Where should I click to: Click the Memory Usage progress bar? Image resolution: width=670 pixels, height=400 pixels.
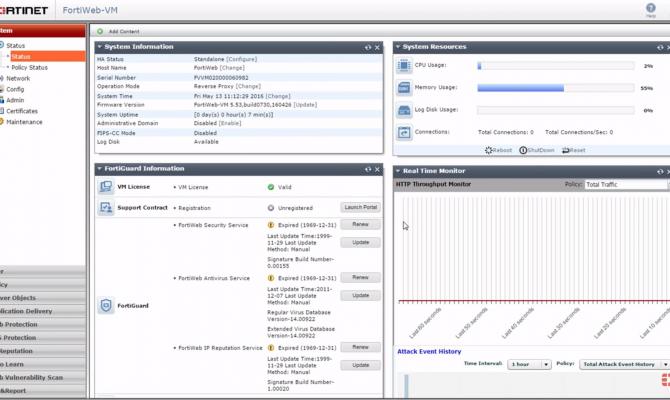555,88
